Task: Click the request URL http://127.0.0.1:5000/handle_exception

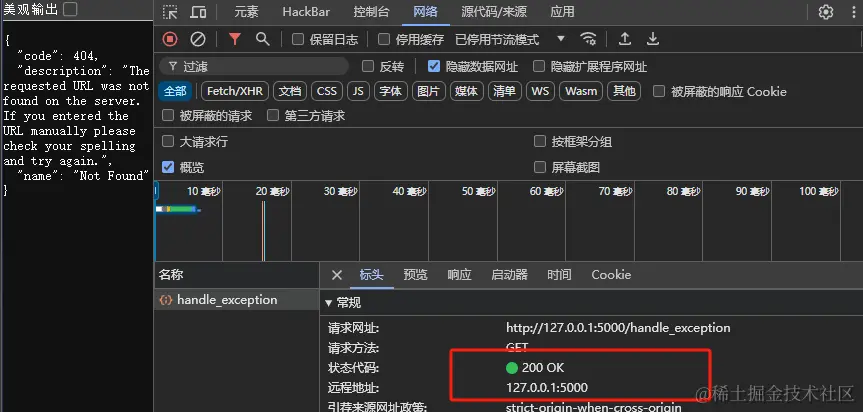Action: point(618,328)
